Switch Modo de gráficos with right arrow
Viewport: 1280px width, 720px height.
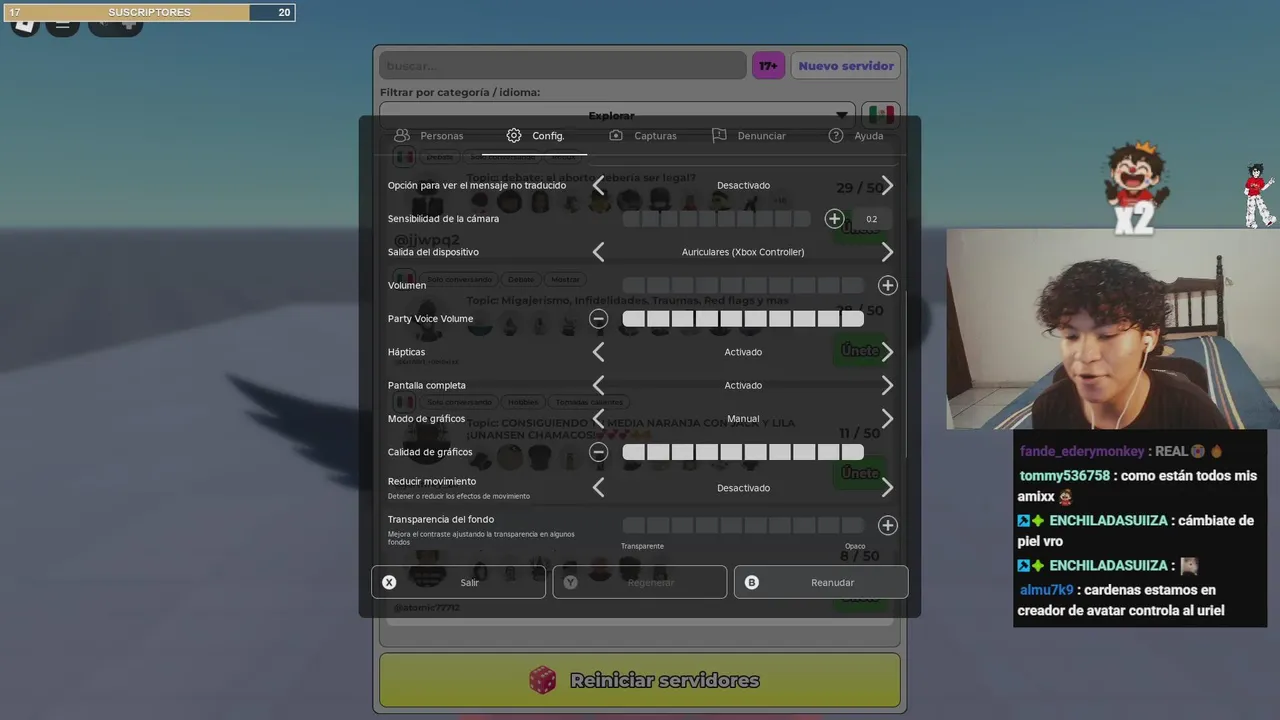[887, 418]
